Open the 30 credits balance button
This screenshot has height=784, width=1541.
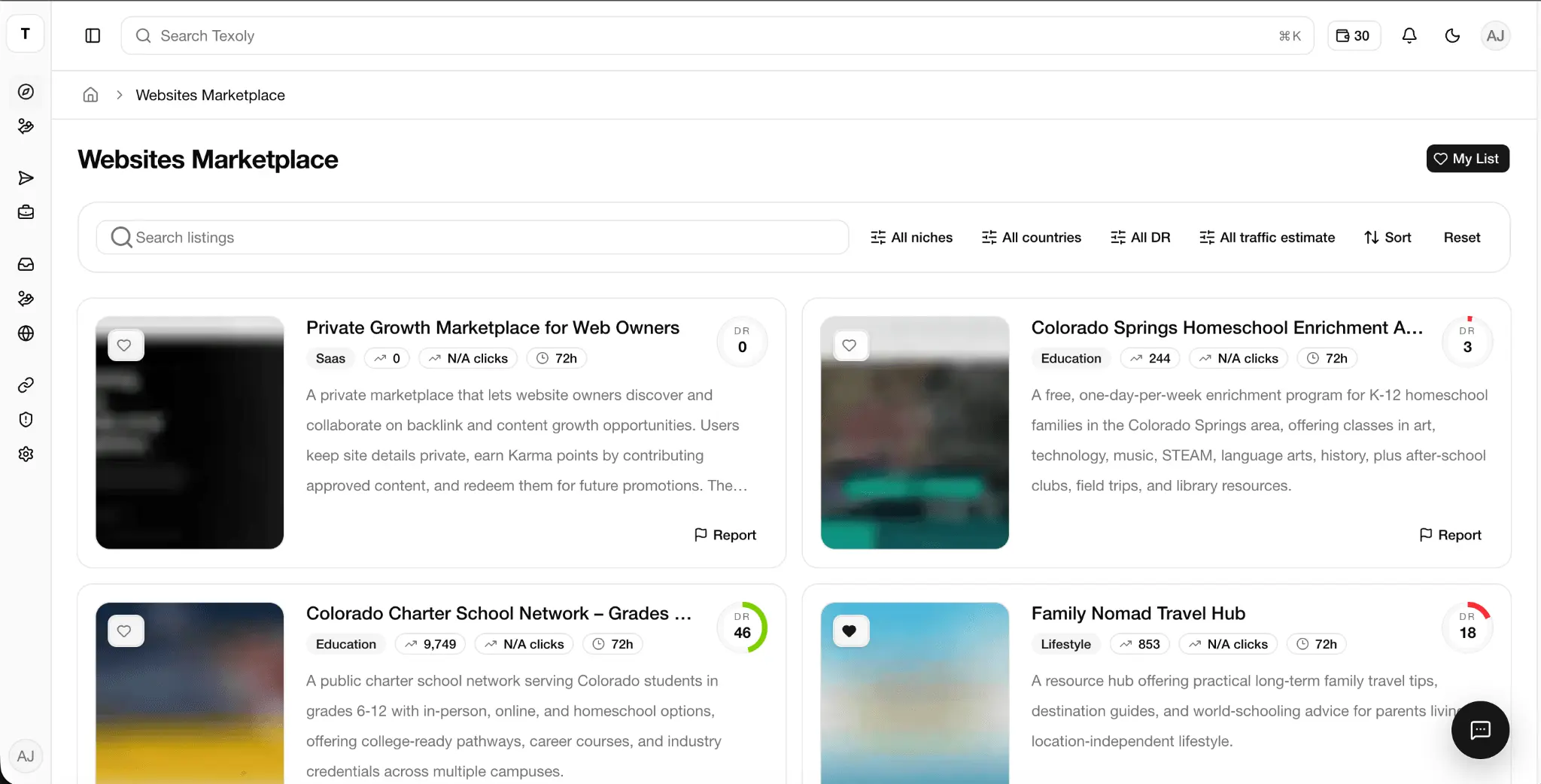pyautogui.click(x=1353, y=35)
